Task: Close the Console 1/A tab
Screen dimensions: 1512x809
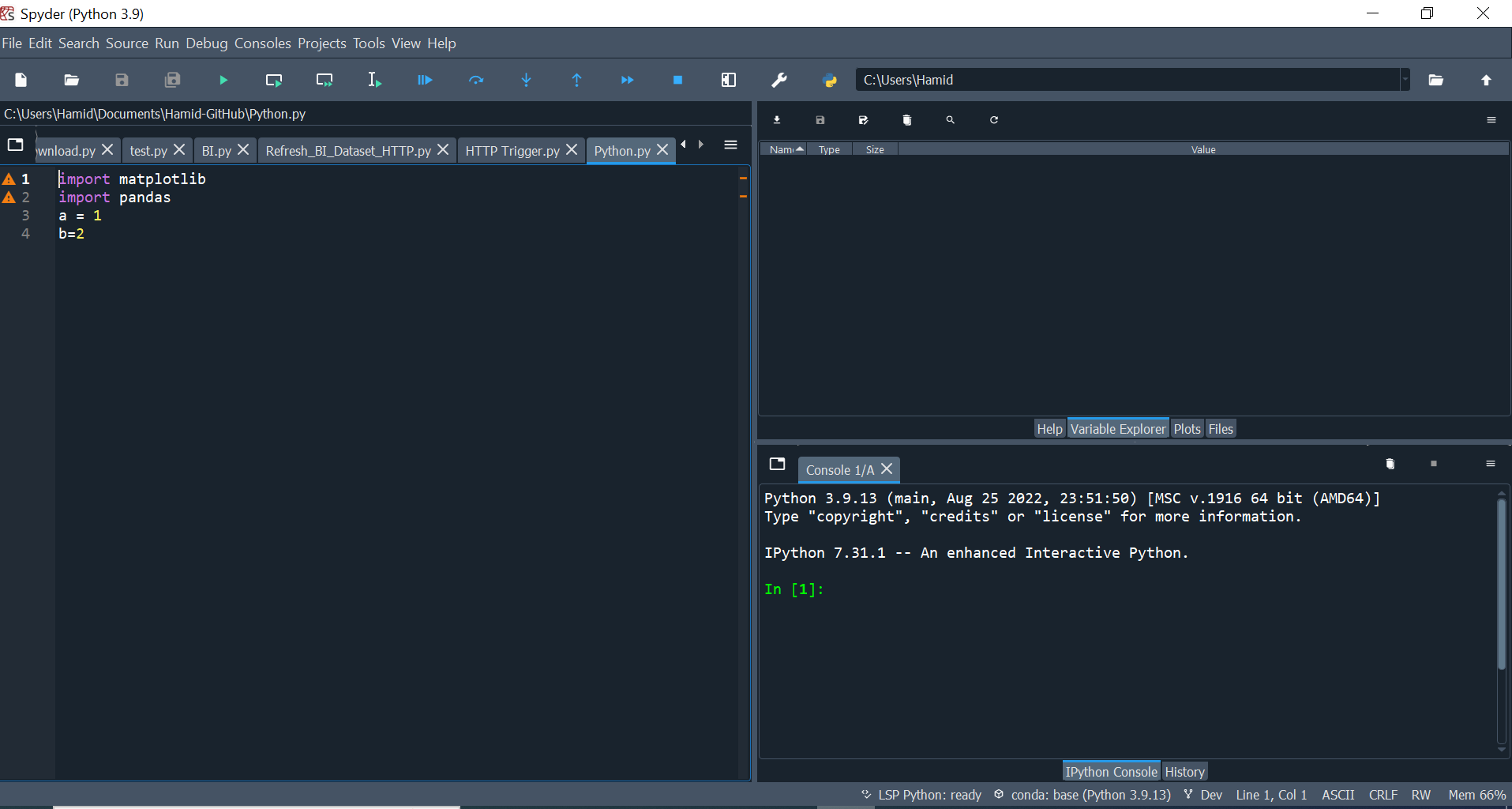Action: [887, 469]
